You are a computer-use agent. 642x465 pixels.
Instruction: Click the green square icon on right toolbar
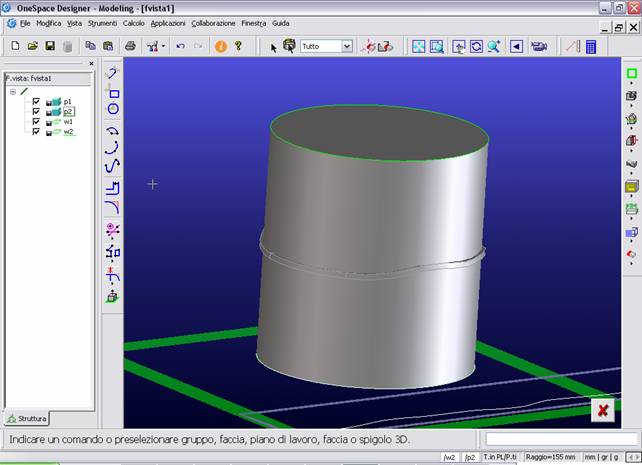(632, 73)
